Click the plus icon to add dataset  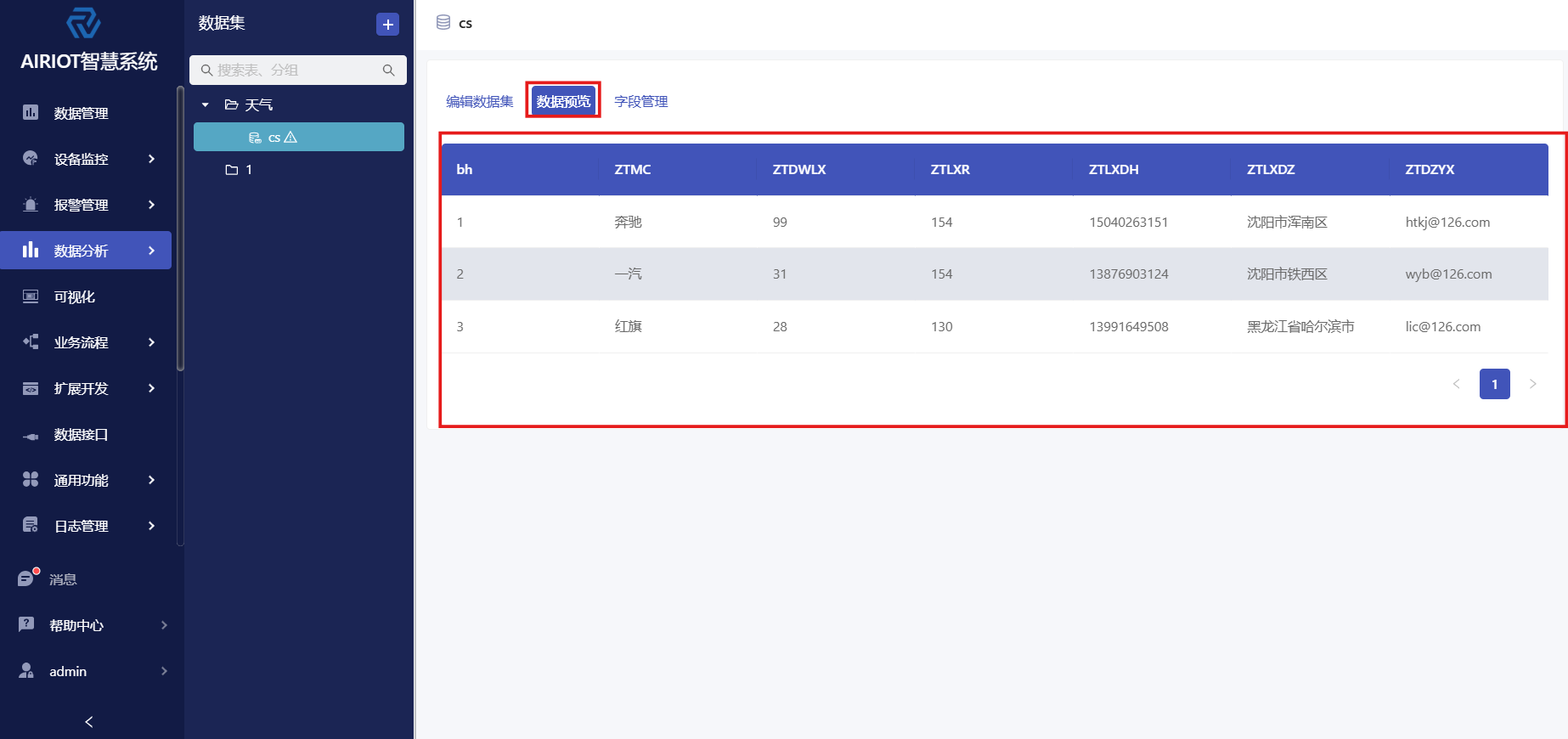click(x=387, y=25)
